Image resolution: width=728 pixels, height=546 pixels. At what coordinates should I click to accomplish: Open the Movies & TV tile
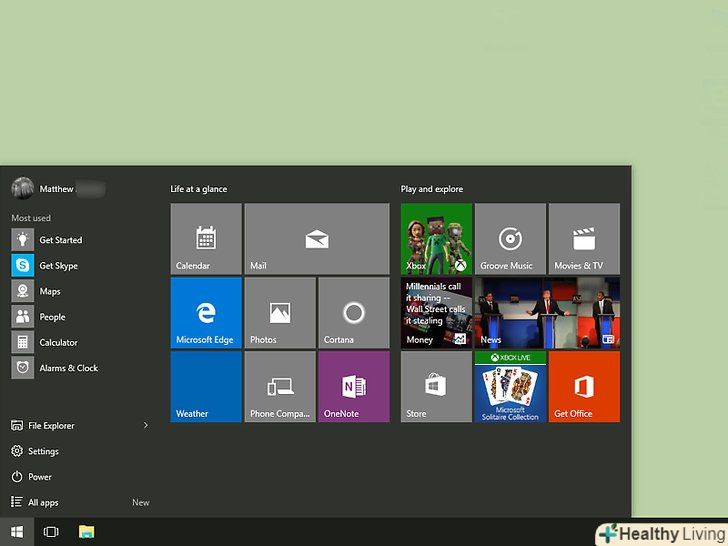point(584,239)
